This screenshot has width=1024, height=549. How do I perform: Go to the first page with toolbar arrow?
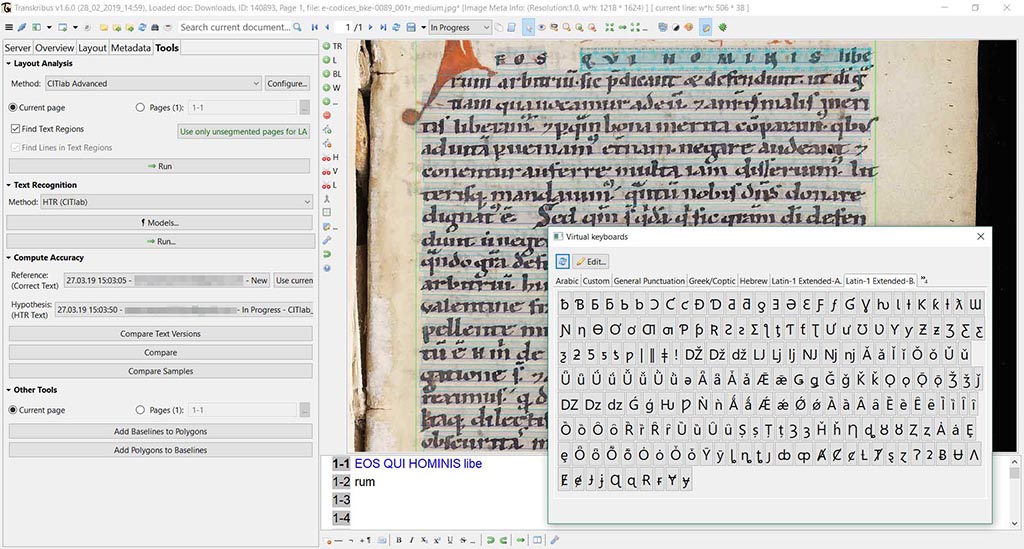315,27
